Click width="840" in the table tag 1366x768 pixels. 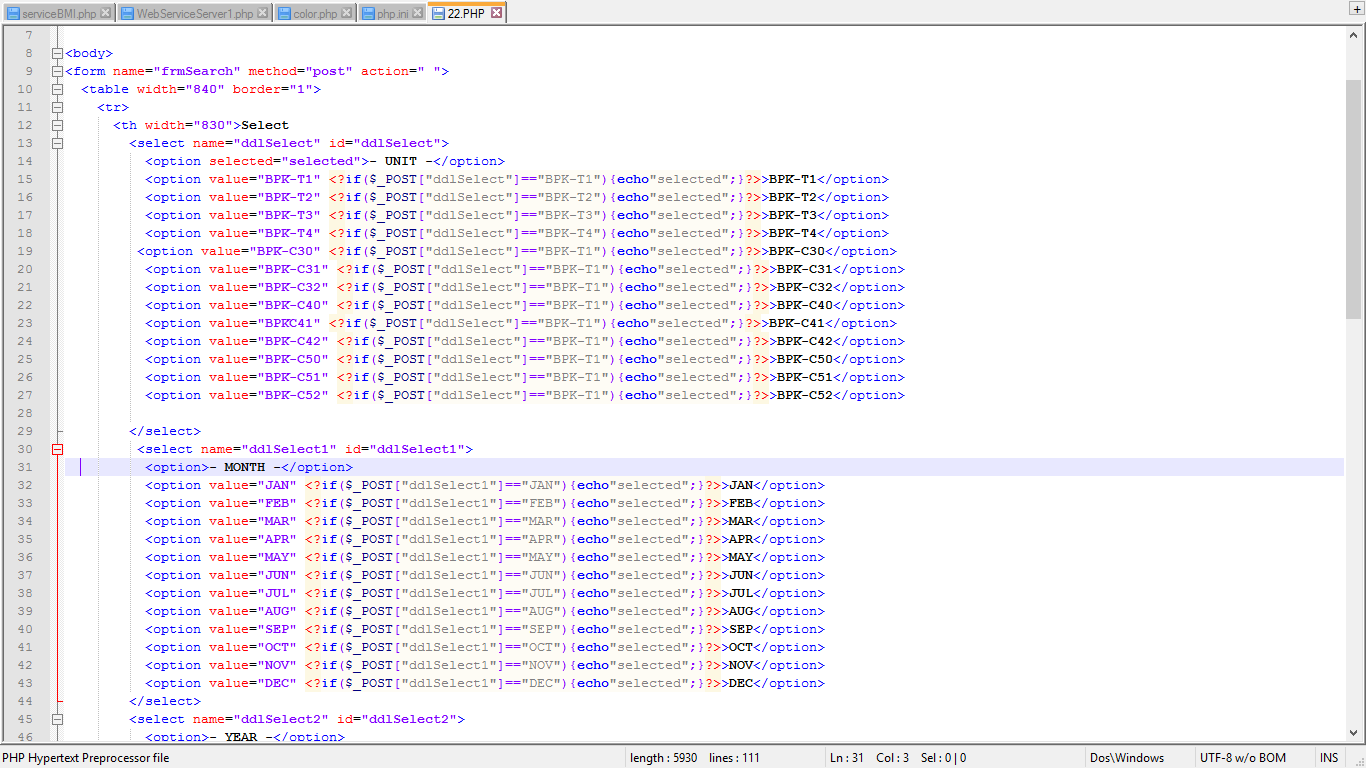[x=181, y=89]
